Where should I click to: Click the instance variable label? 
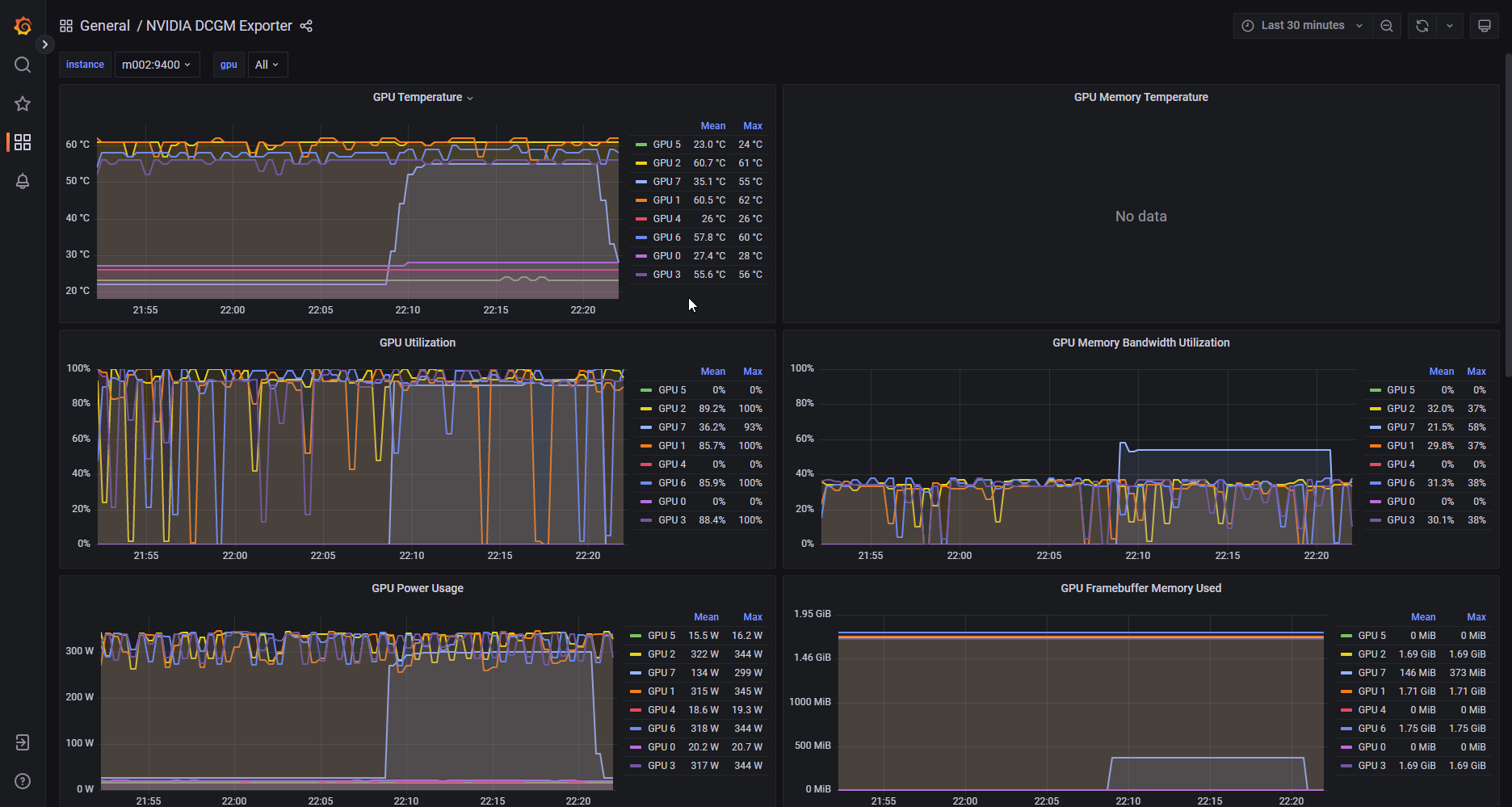click(x=85, y=65)
